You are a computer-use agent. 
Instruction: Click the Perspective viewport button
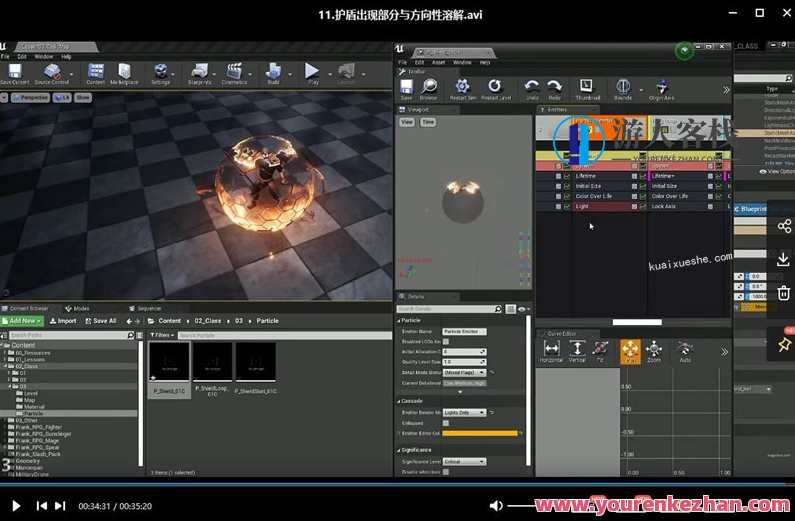[30, 97]
